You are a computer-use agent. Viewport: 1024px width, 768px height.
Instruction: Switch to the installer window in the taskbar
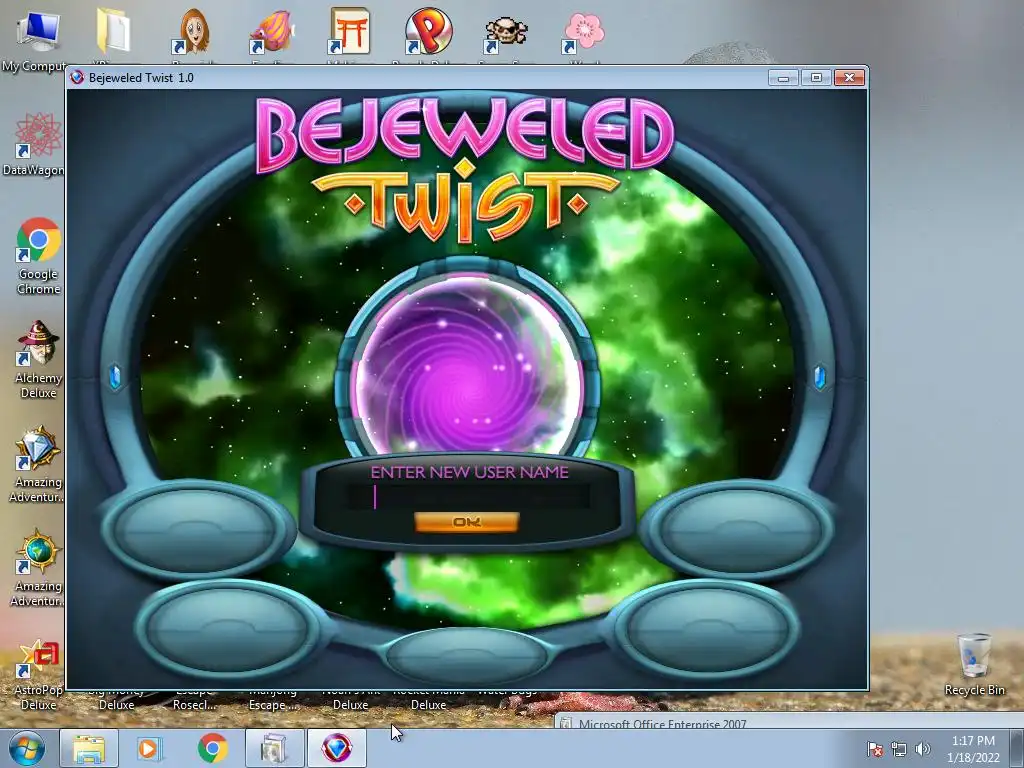point(274,748)
